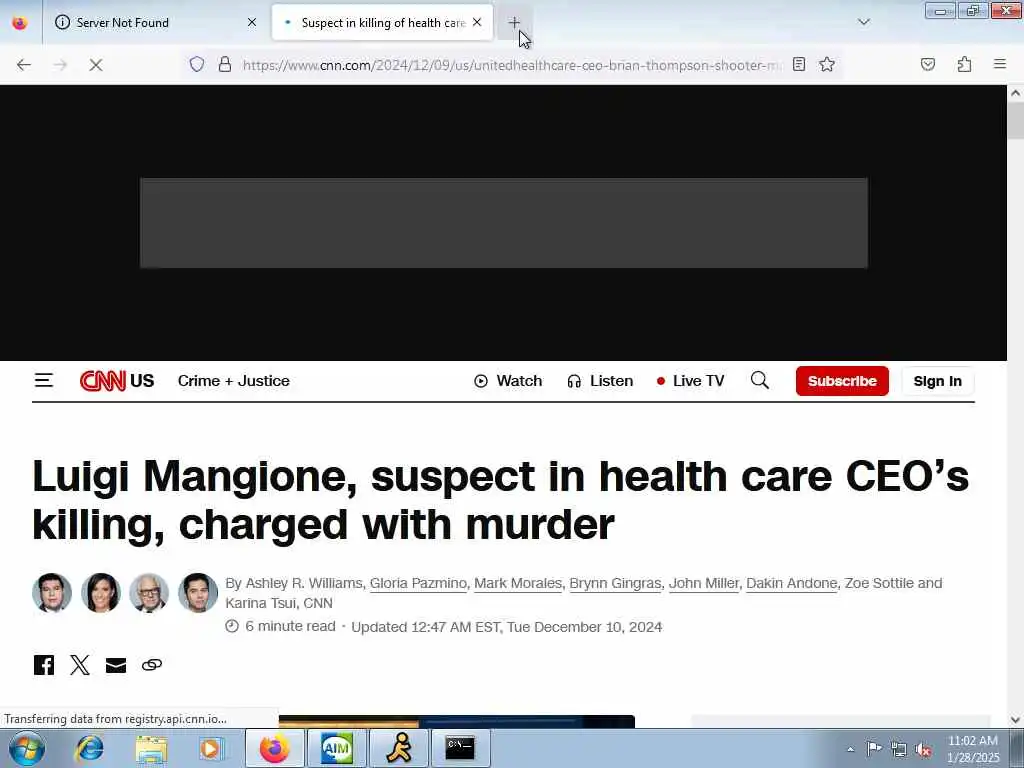Screen dimensions: 1024x768
Task: Go to CNN home via logo
Action: 103,381
